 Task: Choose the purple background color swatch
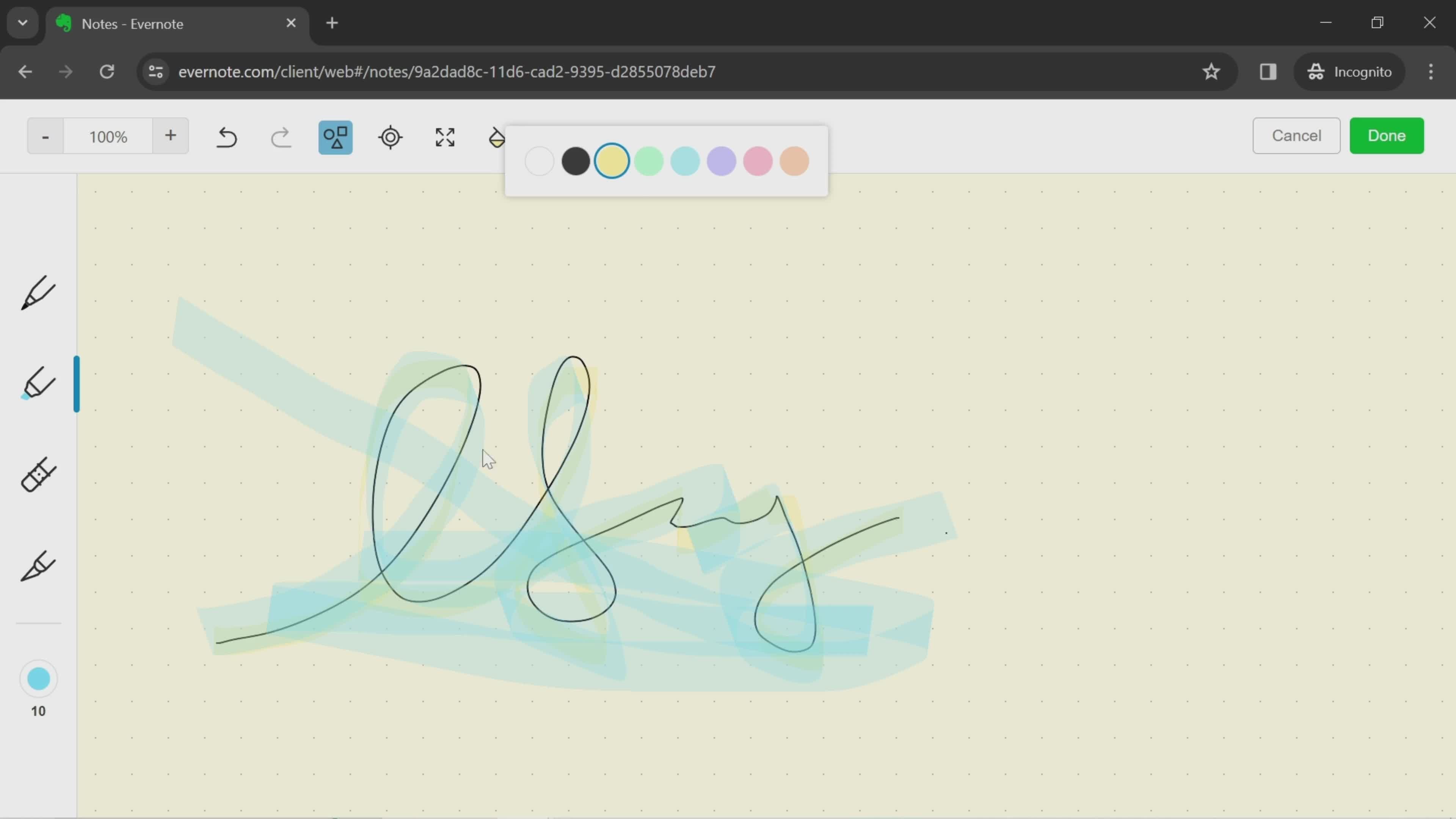(721, 161)
